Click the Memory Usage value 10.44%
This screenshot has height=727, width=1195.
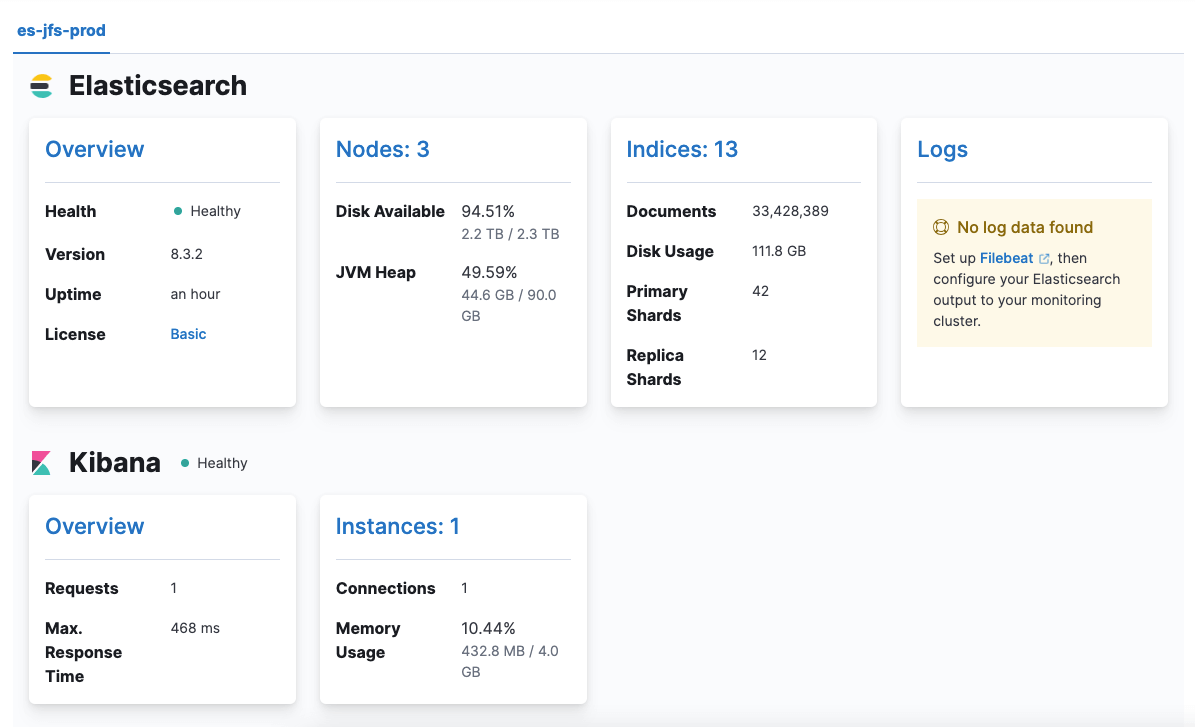pos(489,628)
